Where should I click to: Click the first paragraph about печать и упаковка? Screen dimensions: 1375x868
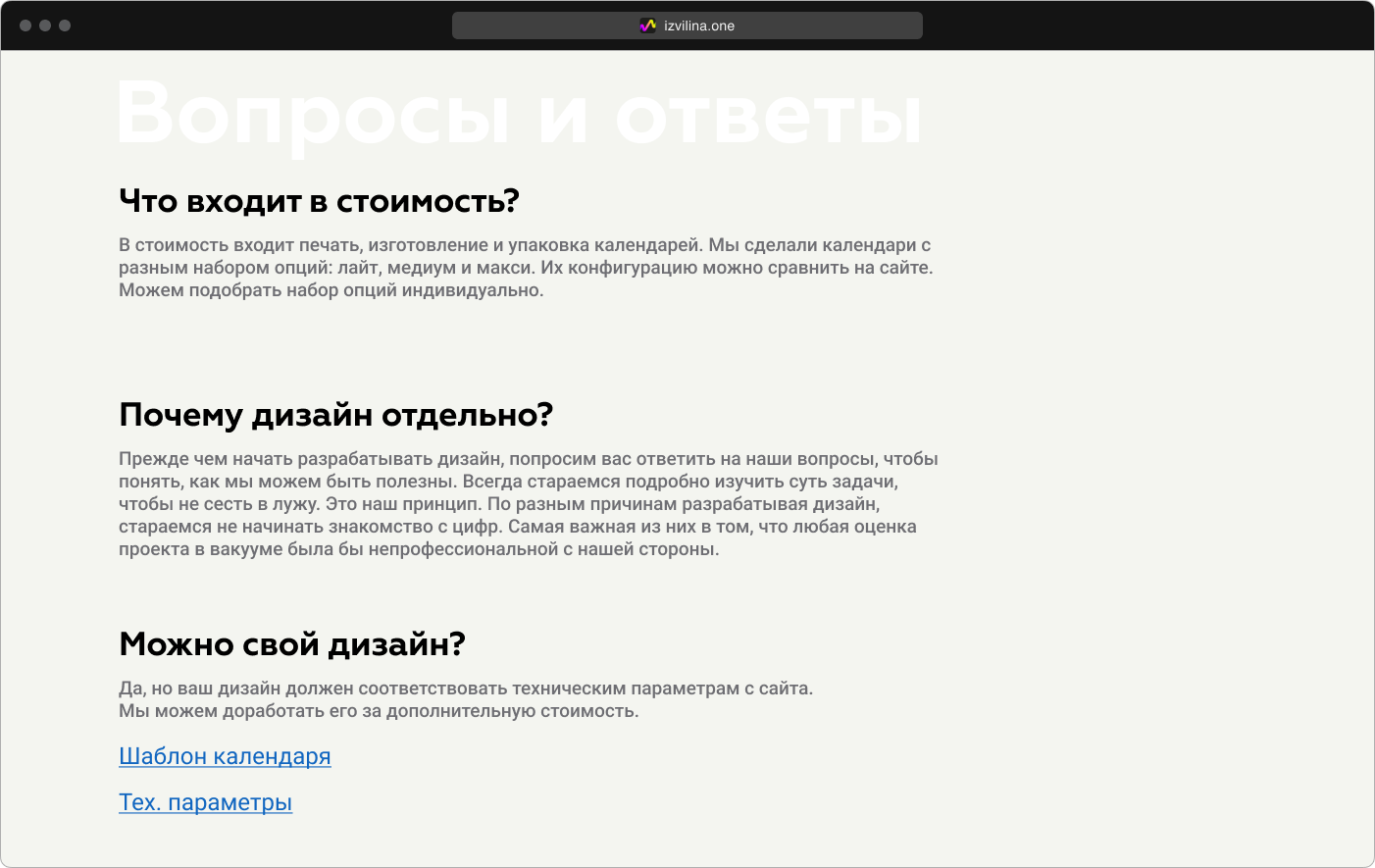point(527,265)
